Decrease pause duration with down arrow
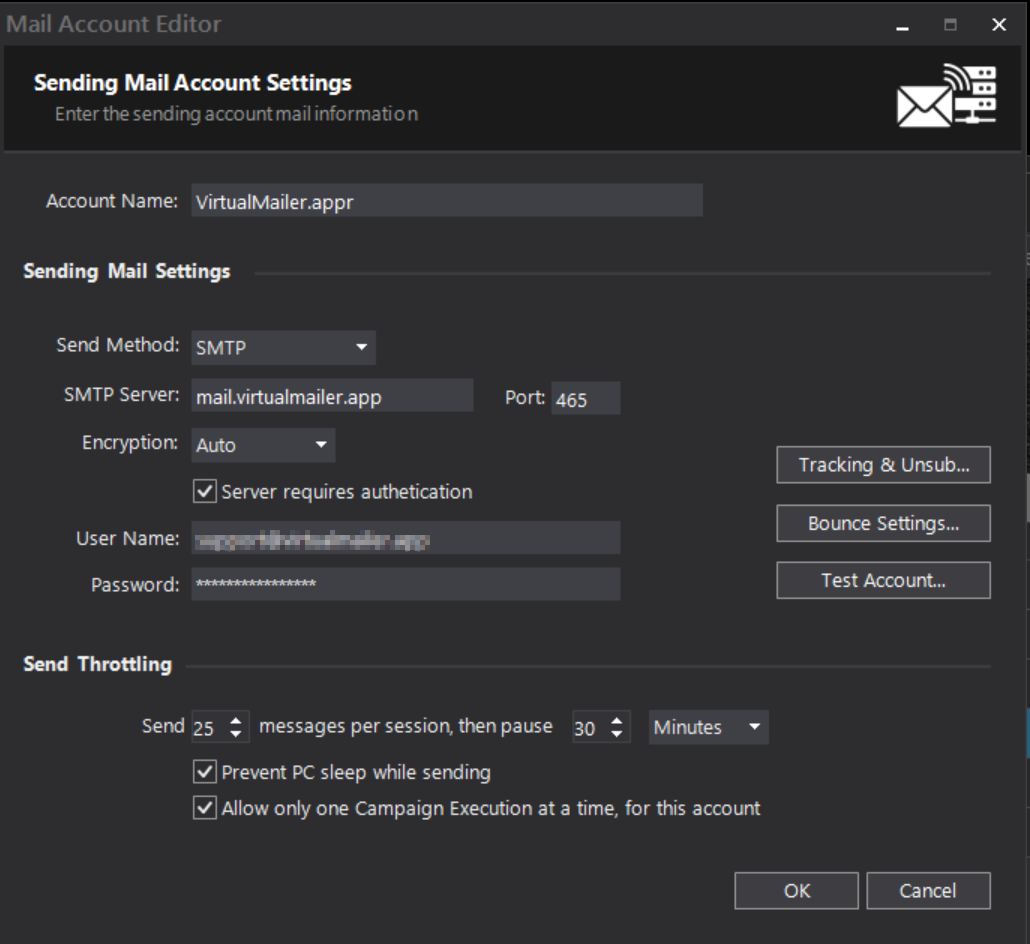1030x944 pixels. [x=616, y=734]
